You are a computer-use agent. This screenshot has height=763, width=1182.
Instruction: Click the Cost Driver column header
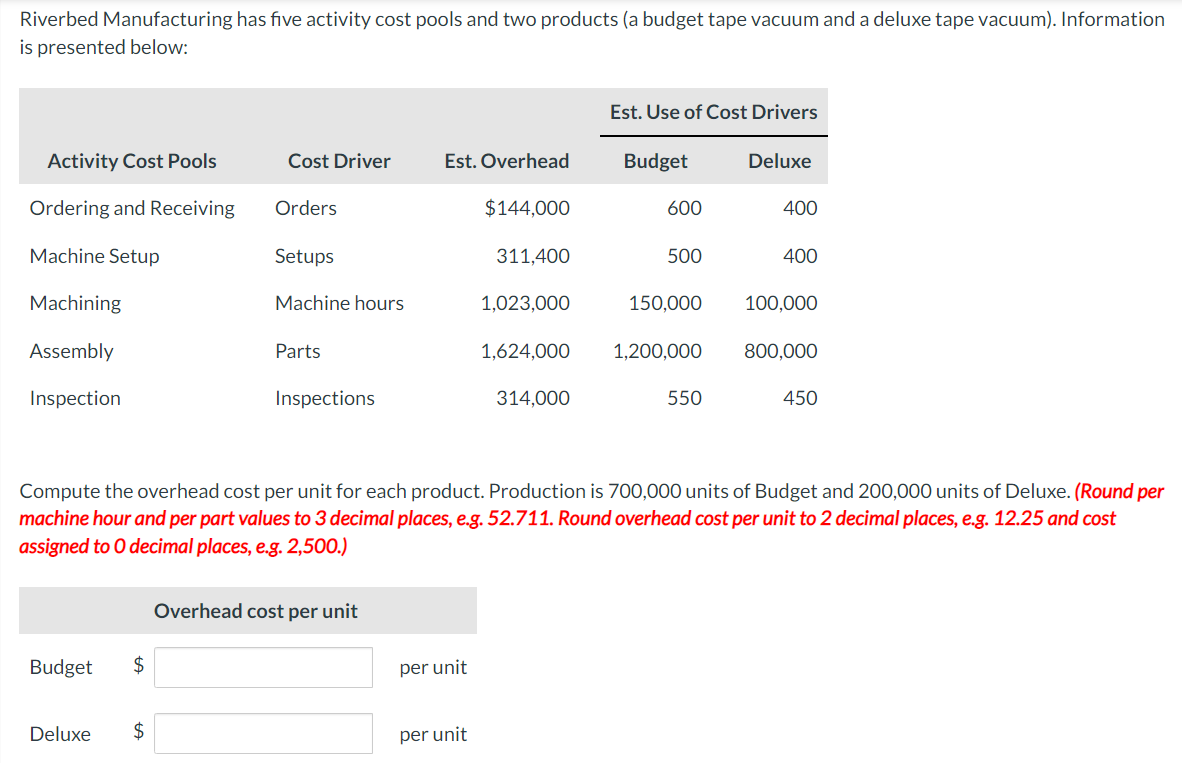click(339, 161)
